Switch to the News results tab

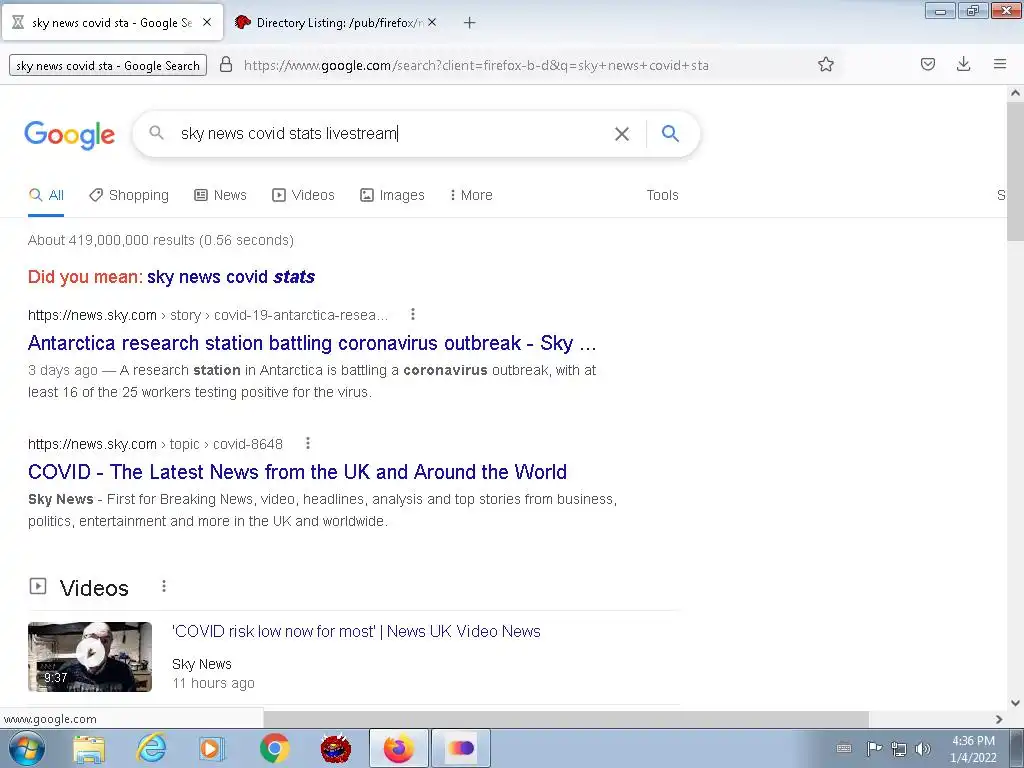point(221,195)
